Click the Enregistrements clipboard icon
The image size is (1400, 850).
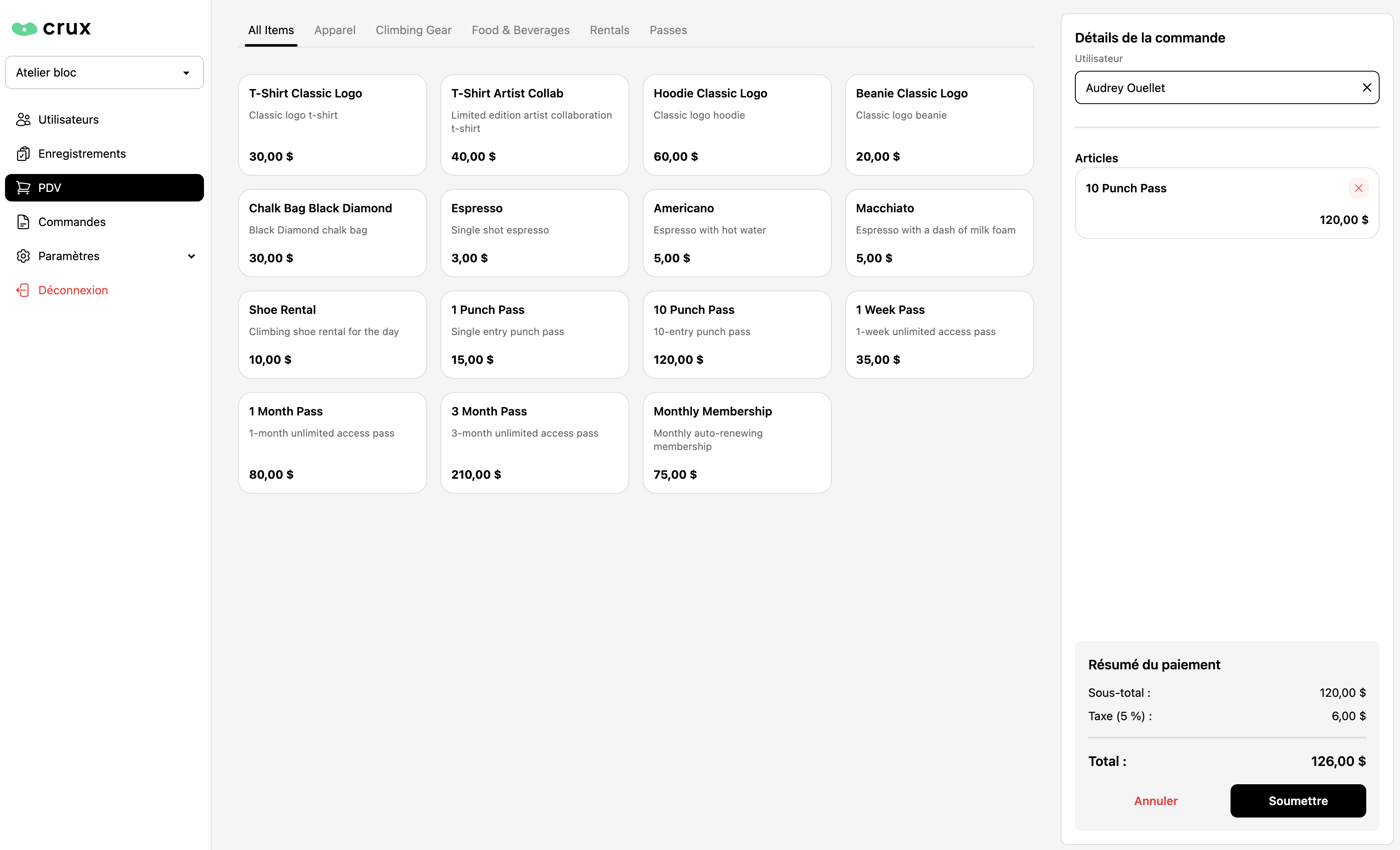point(23,154)
